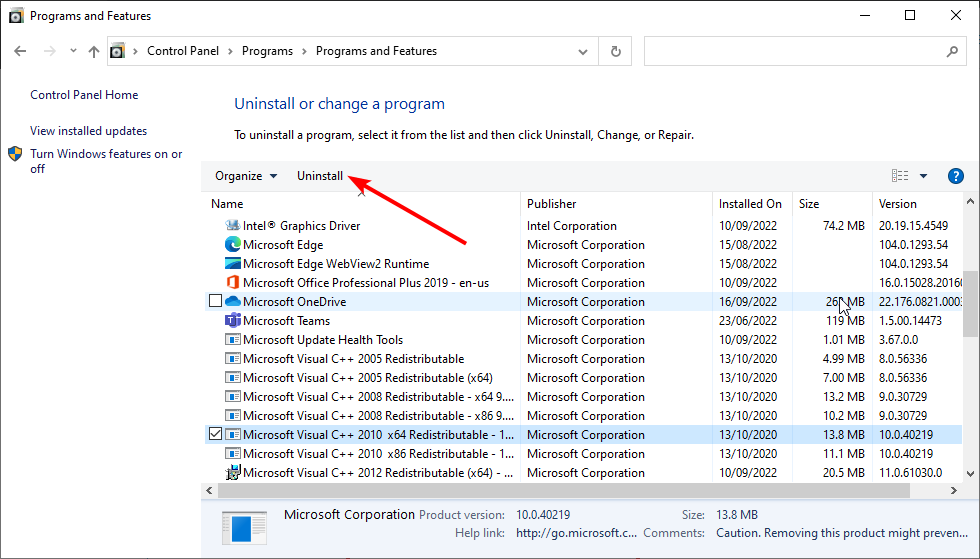This screenshot has width=980, height=559.
Task: Click the Refresh button in address bar
Action: pos(616,51)
